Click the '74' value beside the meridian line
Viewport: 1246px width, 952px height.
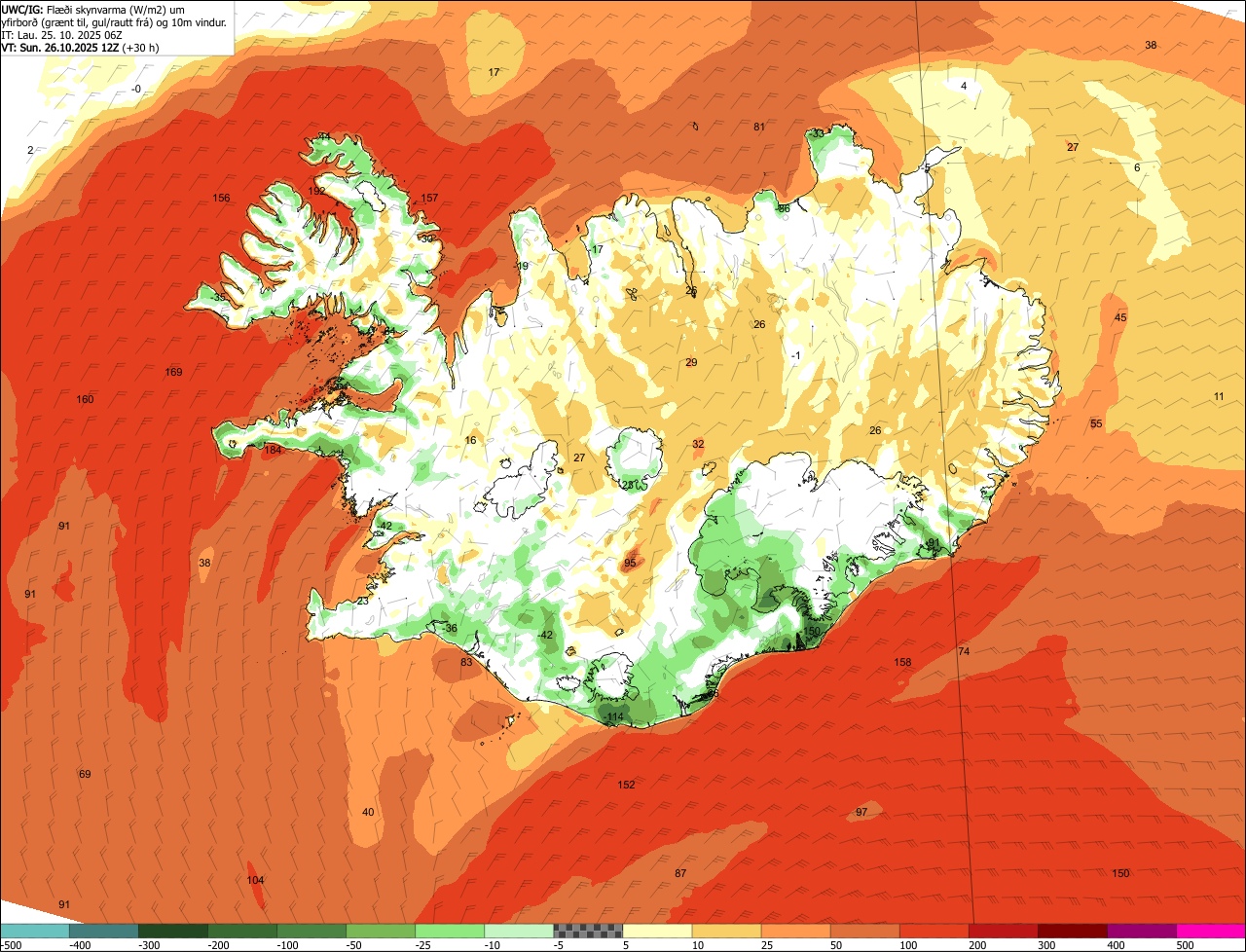[964, 652]
